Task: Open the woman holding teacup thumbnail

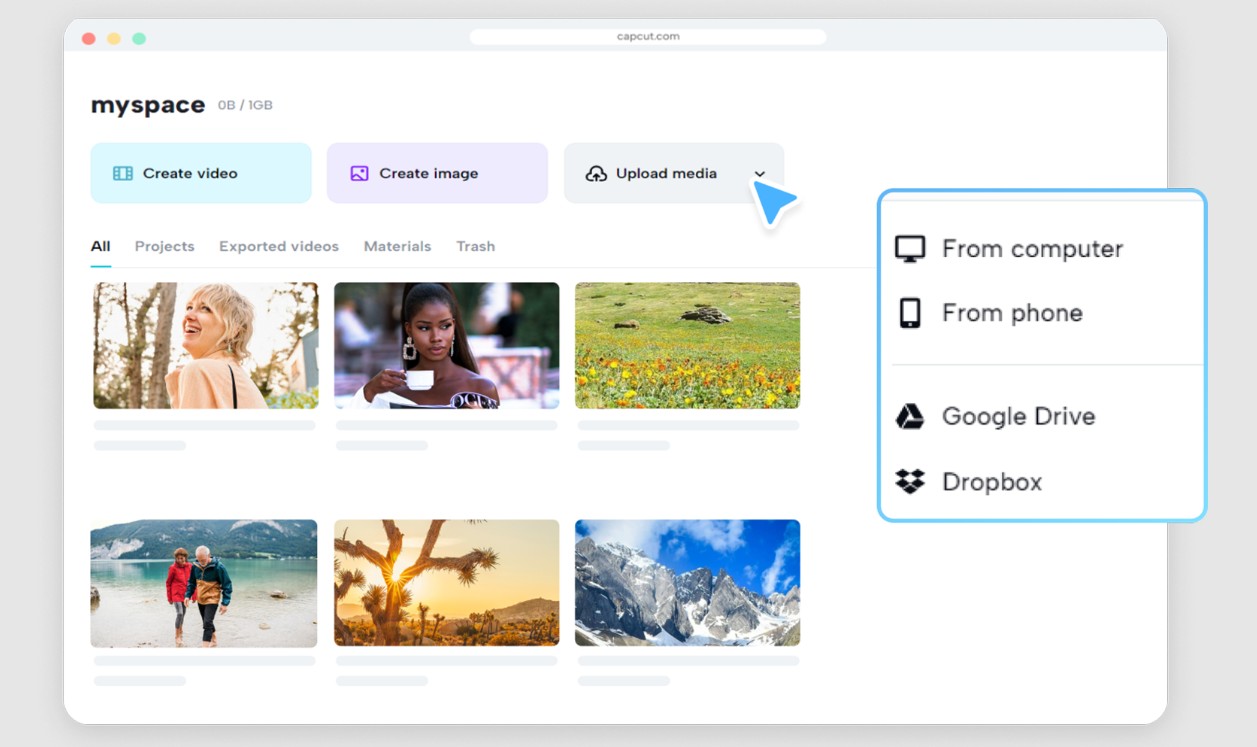Action: pyautogui.click(x=447, y=345)
